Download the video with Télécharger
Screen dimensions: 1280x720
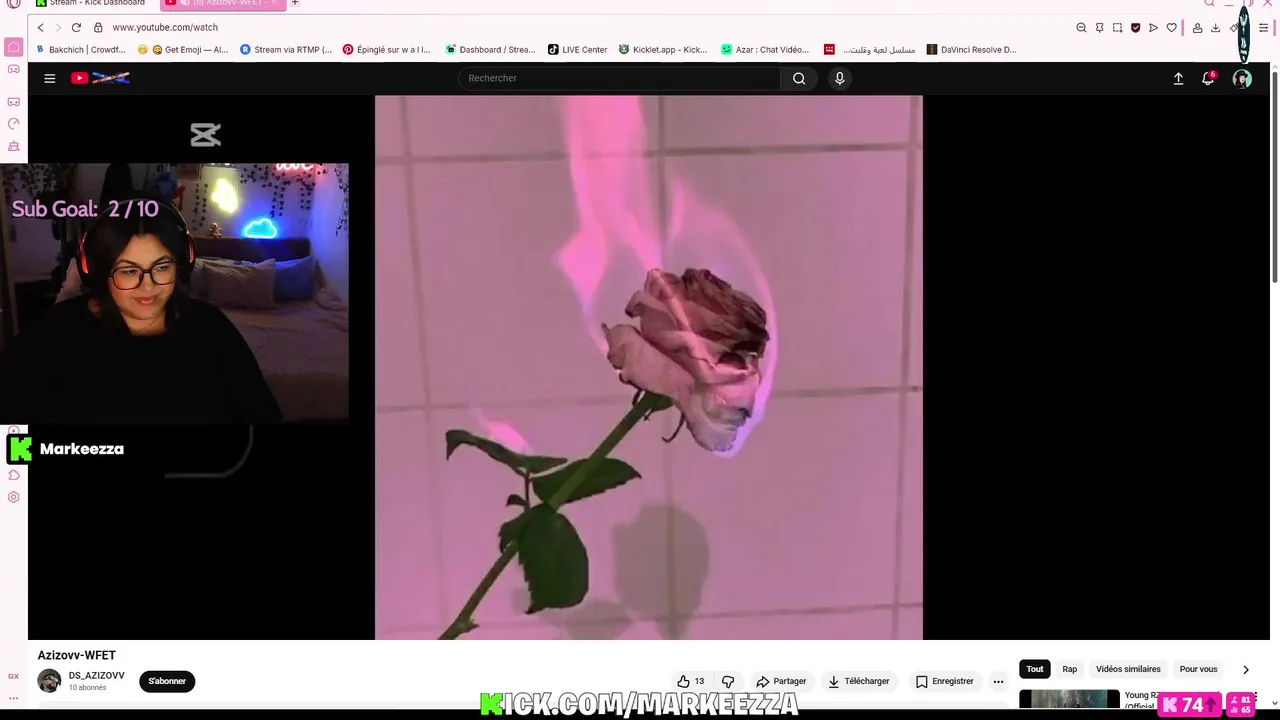pos(858,681)
